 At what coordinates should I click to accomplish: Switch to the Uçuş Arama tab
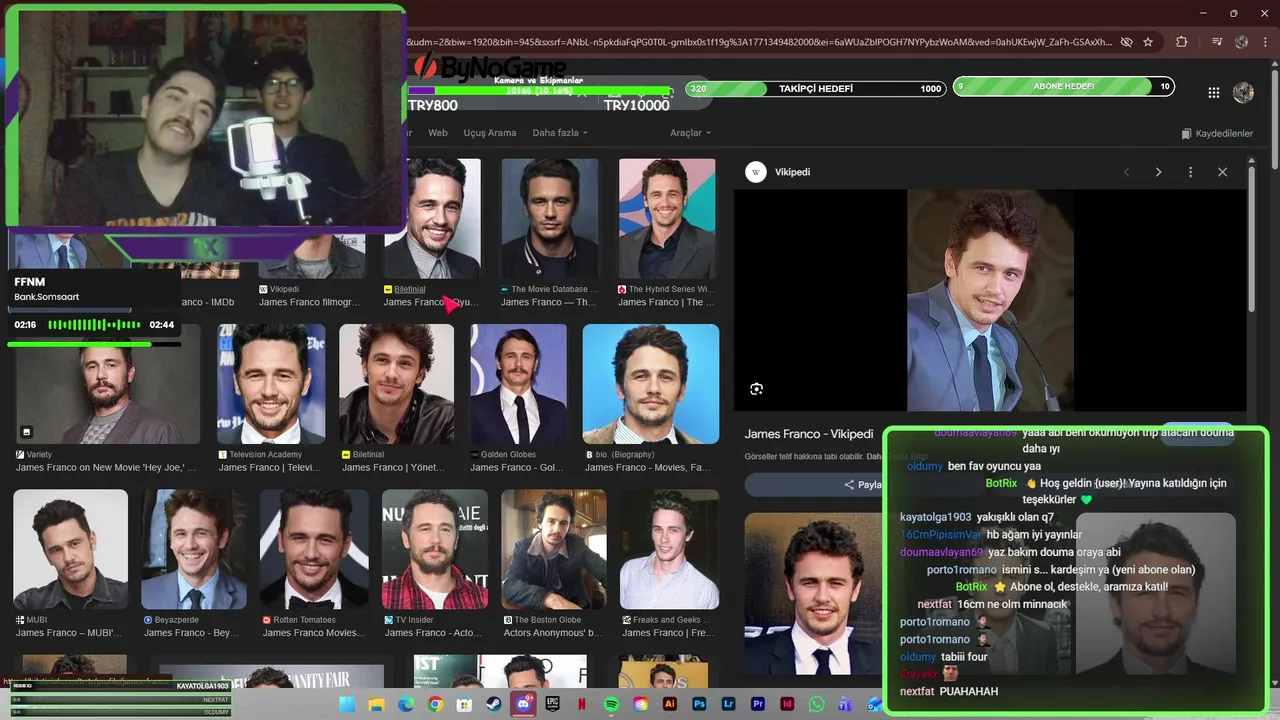489,133
